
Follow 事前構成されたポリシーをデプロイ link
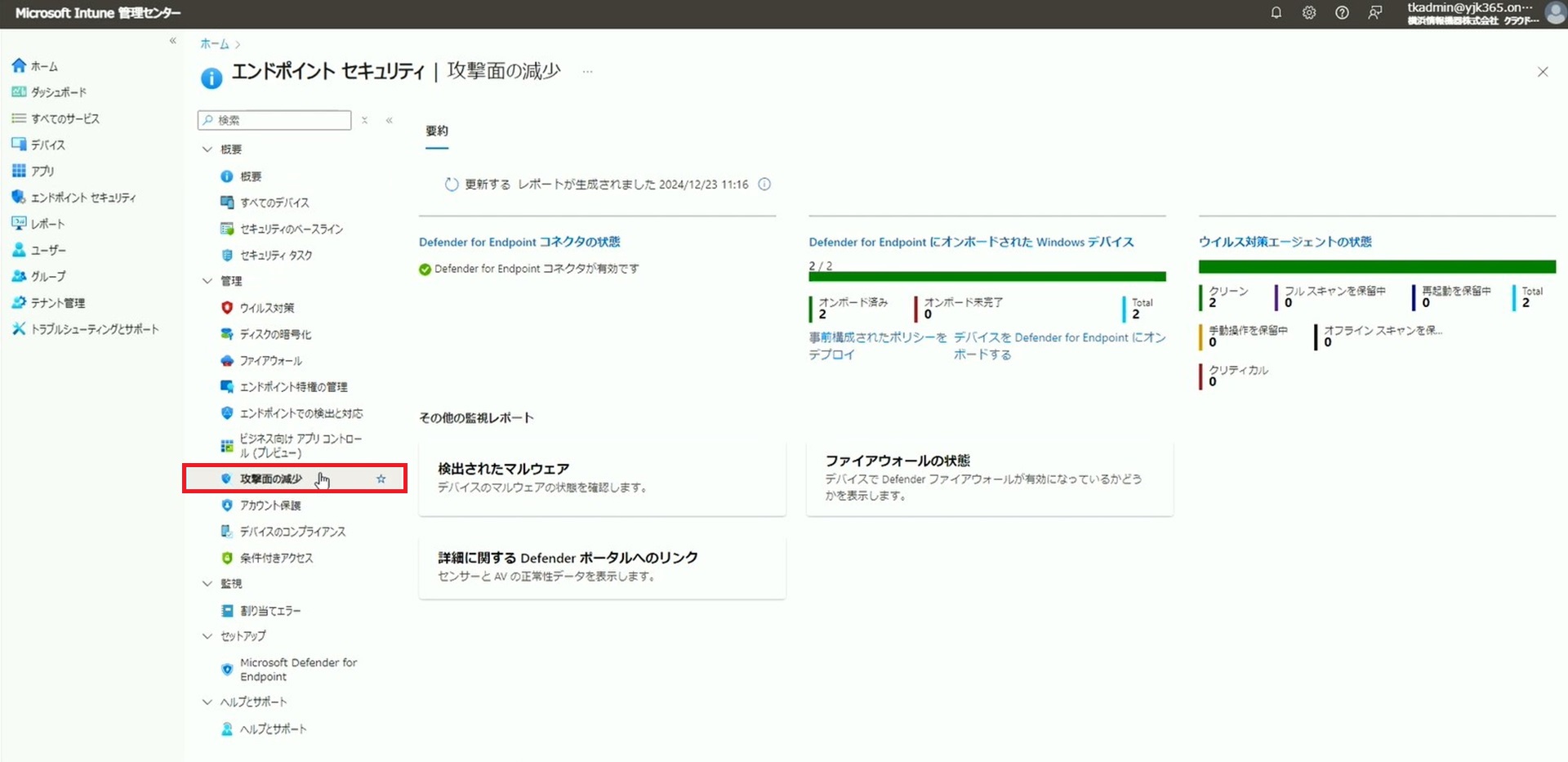click(x=878, y=345)
